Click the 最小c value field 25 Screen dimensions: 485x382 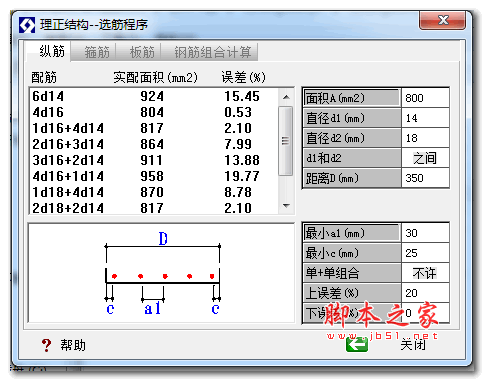(426, 253)
